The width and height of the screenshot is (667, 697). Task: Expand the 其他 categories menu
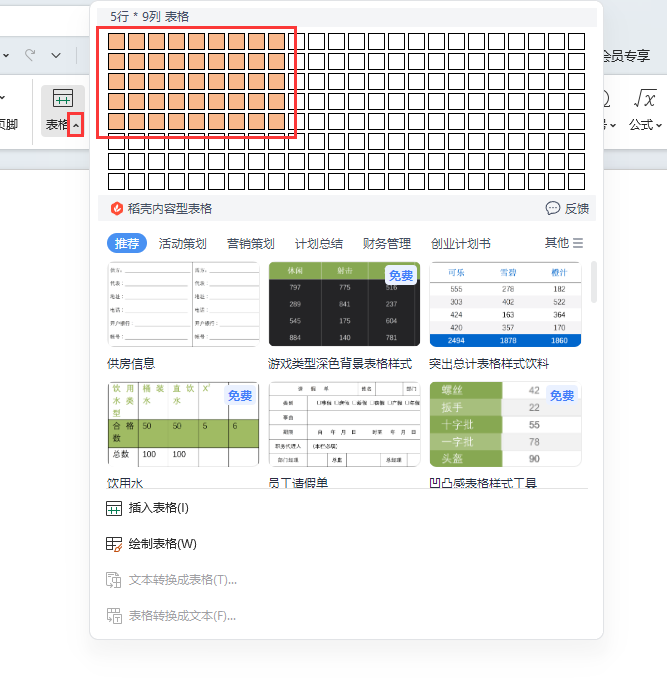click(564, 243)
